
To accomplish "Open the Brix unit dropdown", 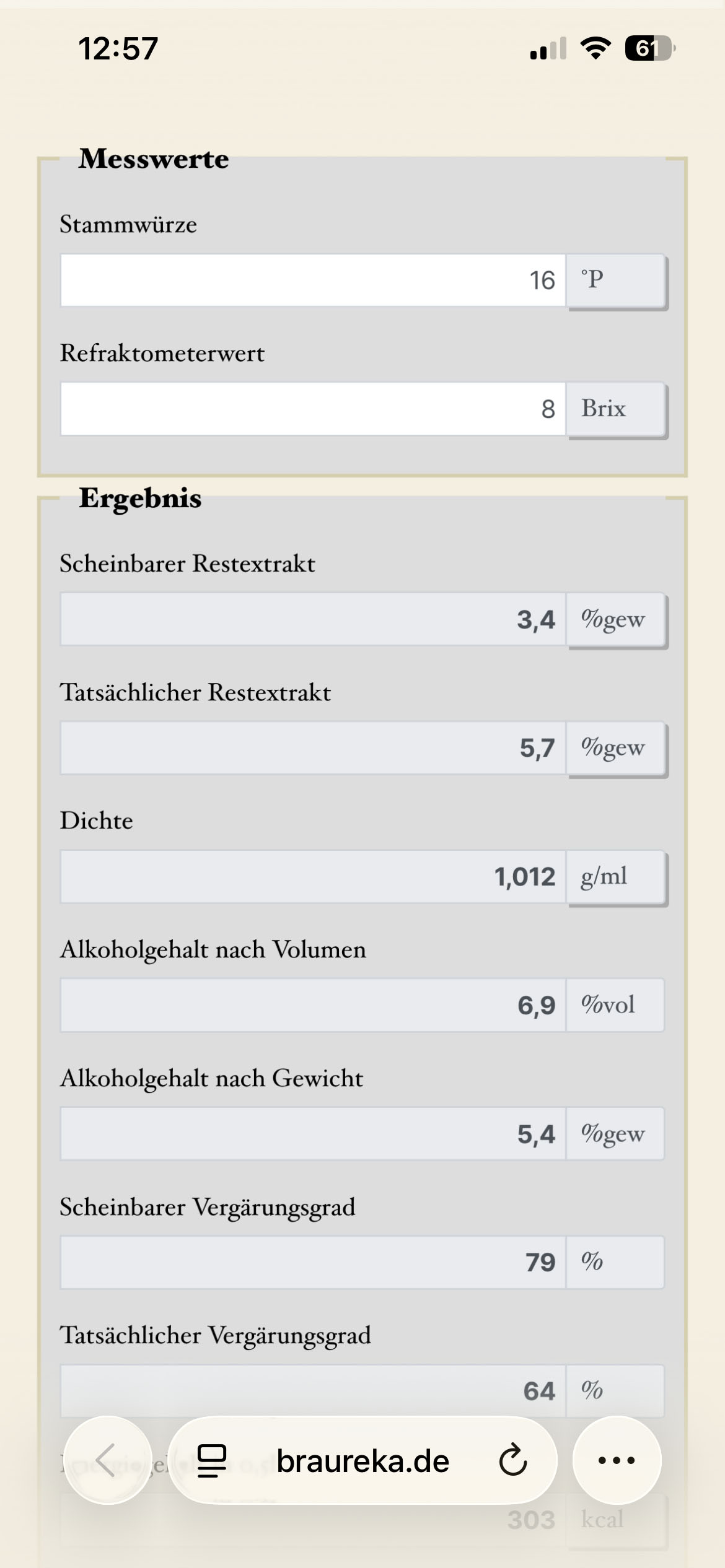I will pyautogui.click(x=617, y=409).
